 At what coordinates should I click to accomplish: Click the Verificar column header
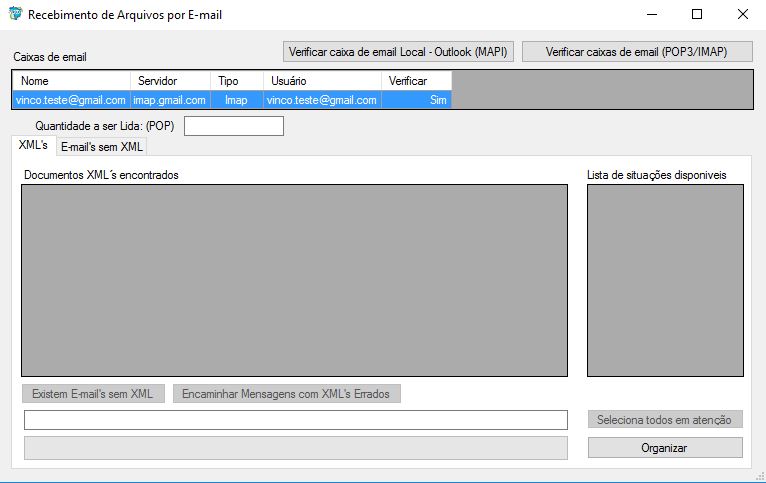pyautogui.click(x=416, y=81)
